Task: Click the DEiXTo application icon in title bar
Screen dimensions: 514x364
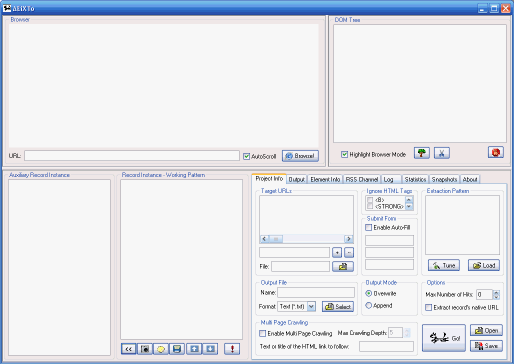Action: pos(7,8)
